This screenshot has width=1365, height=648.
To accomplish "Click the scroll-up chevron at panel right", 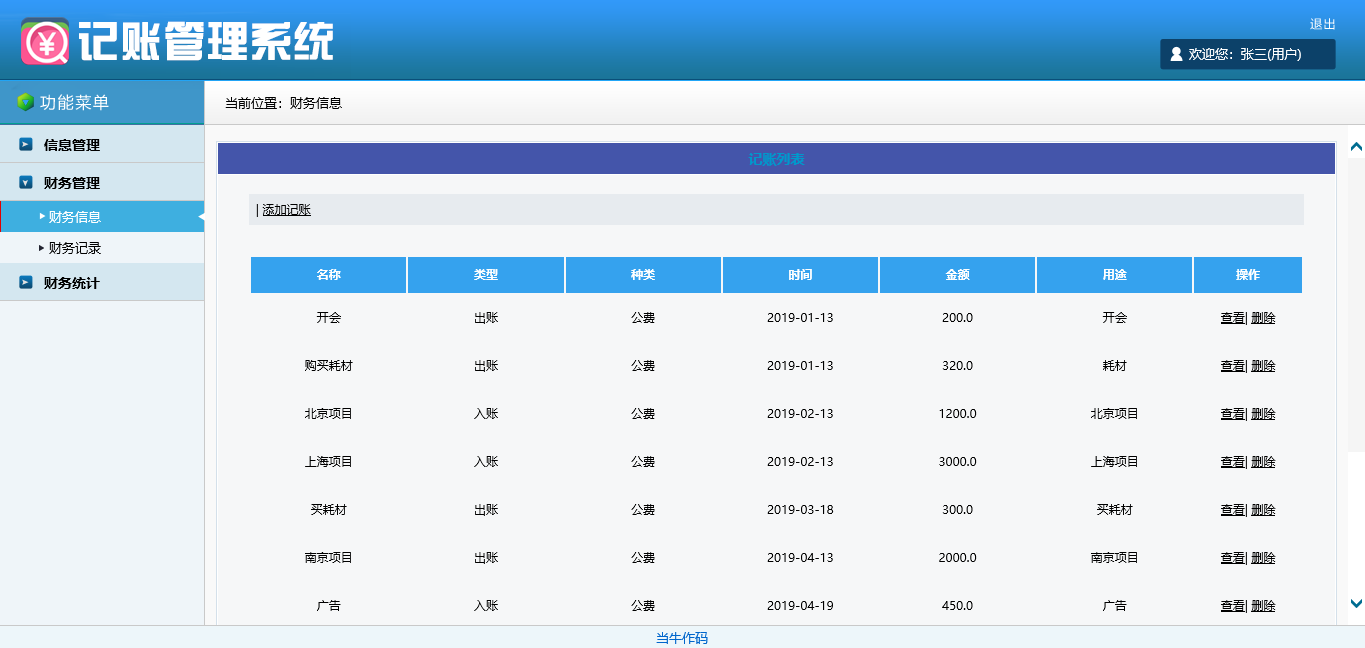I will coord(1356,147).
